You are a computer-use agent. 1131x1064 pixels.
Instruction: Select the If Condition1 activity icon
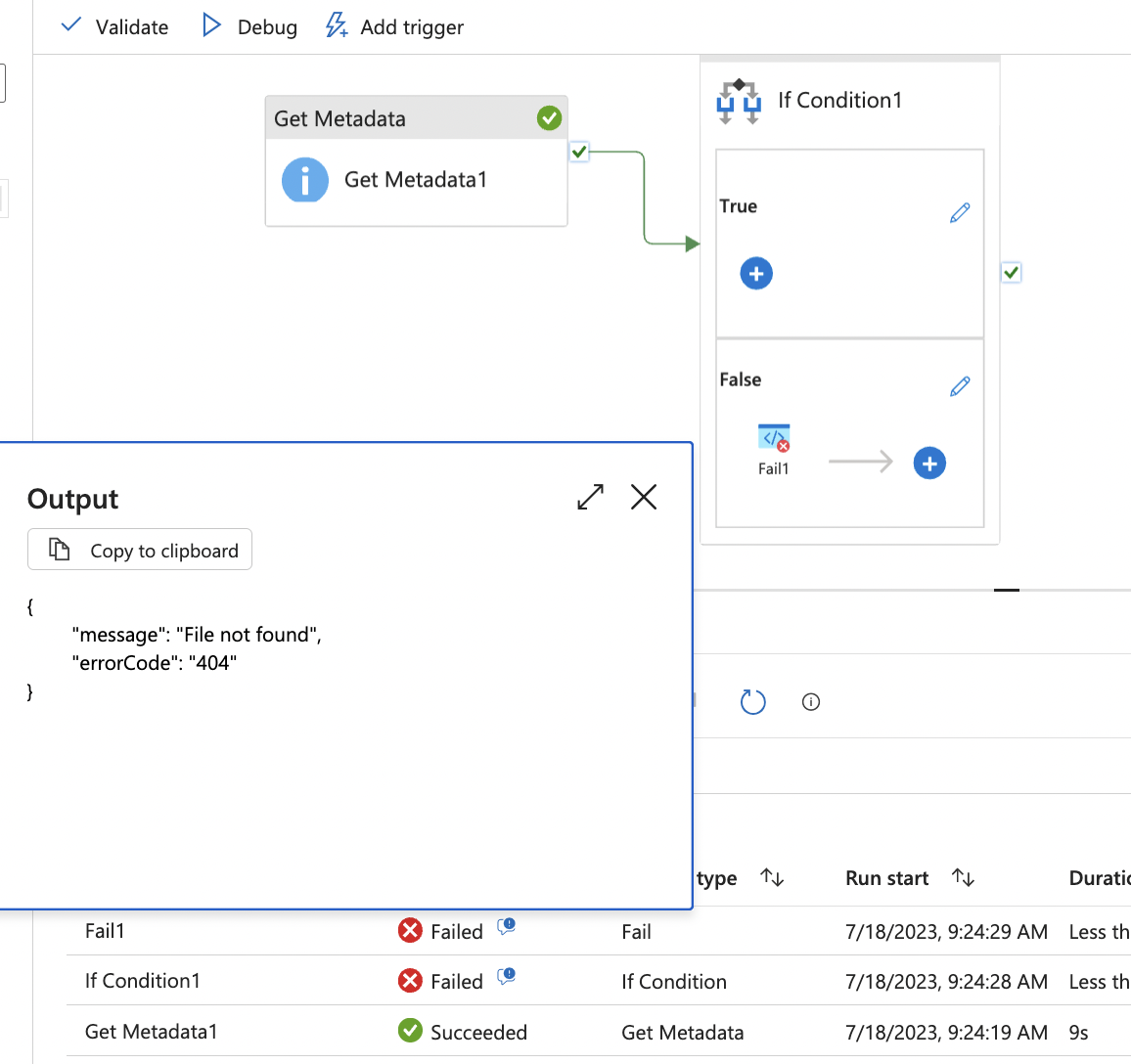(x=739, y=102)
